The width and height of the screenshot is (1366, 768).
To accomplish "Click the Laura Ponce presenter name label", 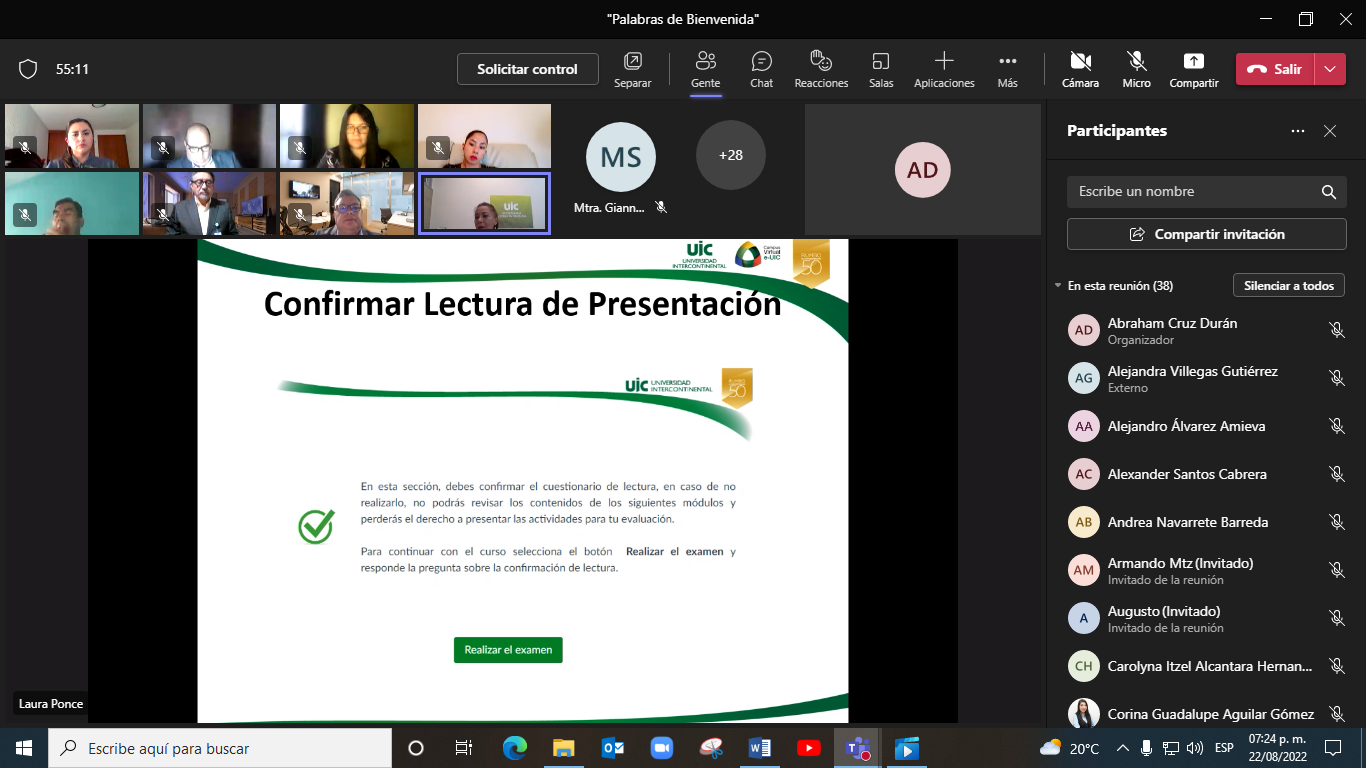I will tap(50, 704).
